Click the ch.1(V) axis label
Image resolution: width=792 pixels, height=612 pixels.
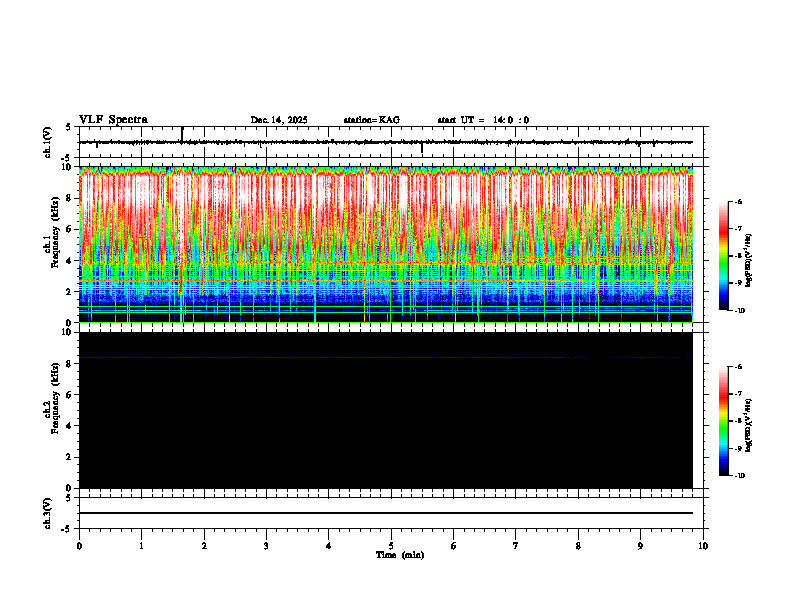[48, 142]
